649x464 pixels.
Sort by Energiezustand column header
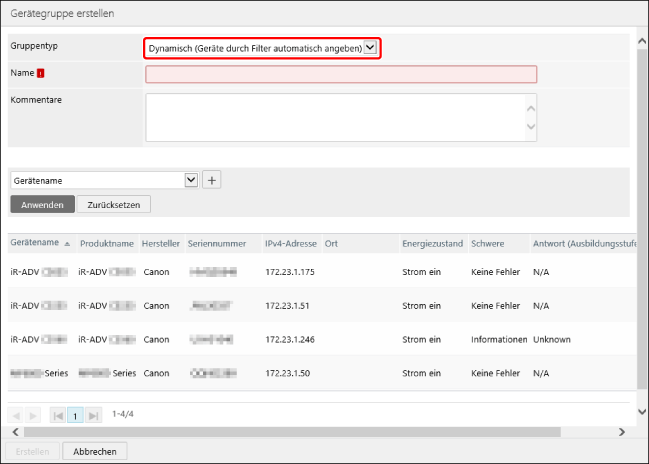pos(432,244)
